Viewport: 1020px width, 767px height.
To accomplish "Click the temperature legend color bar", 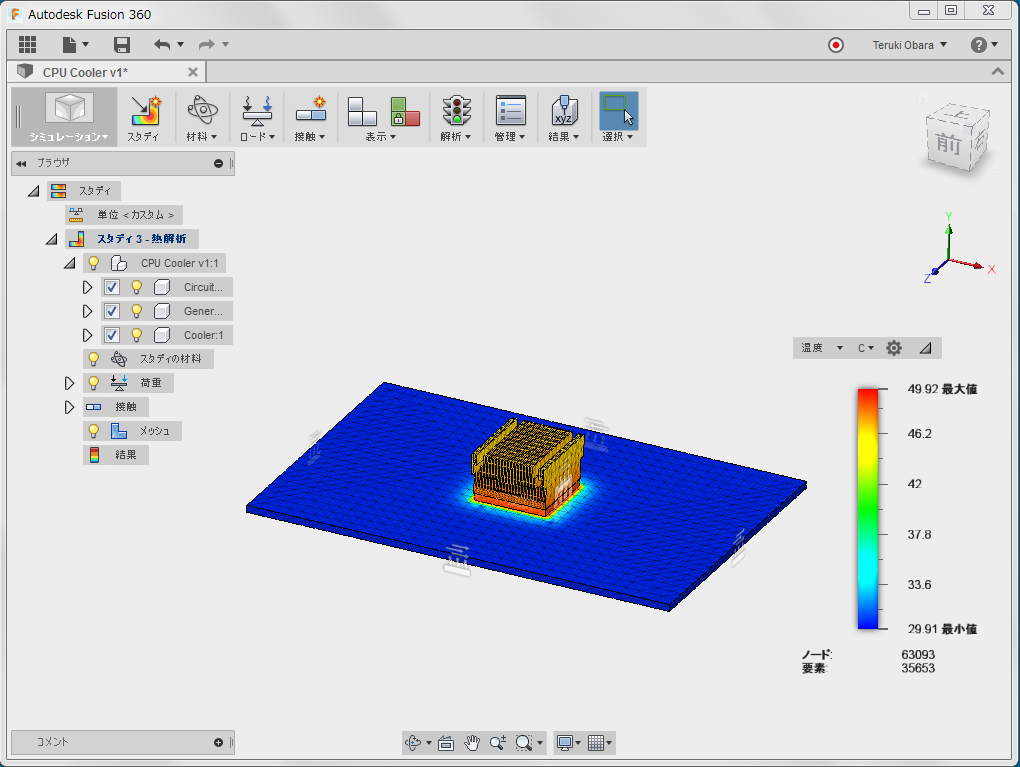I will pyautogui.click(x=868, y=509).
